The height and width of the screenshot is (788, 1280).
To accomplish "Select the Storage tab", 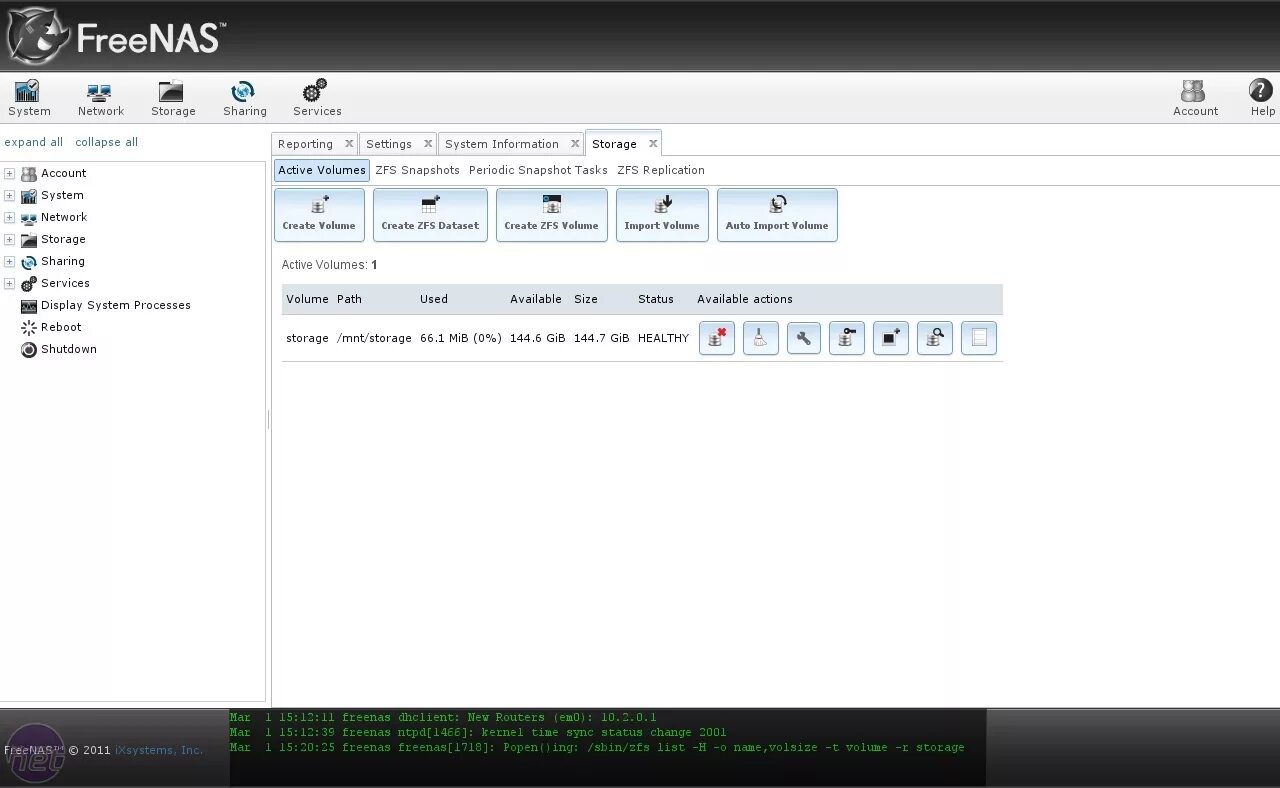I will coord(614,144).
